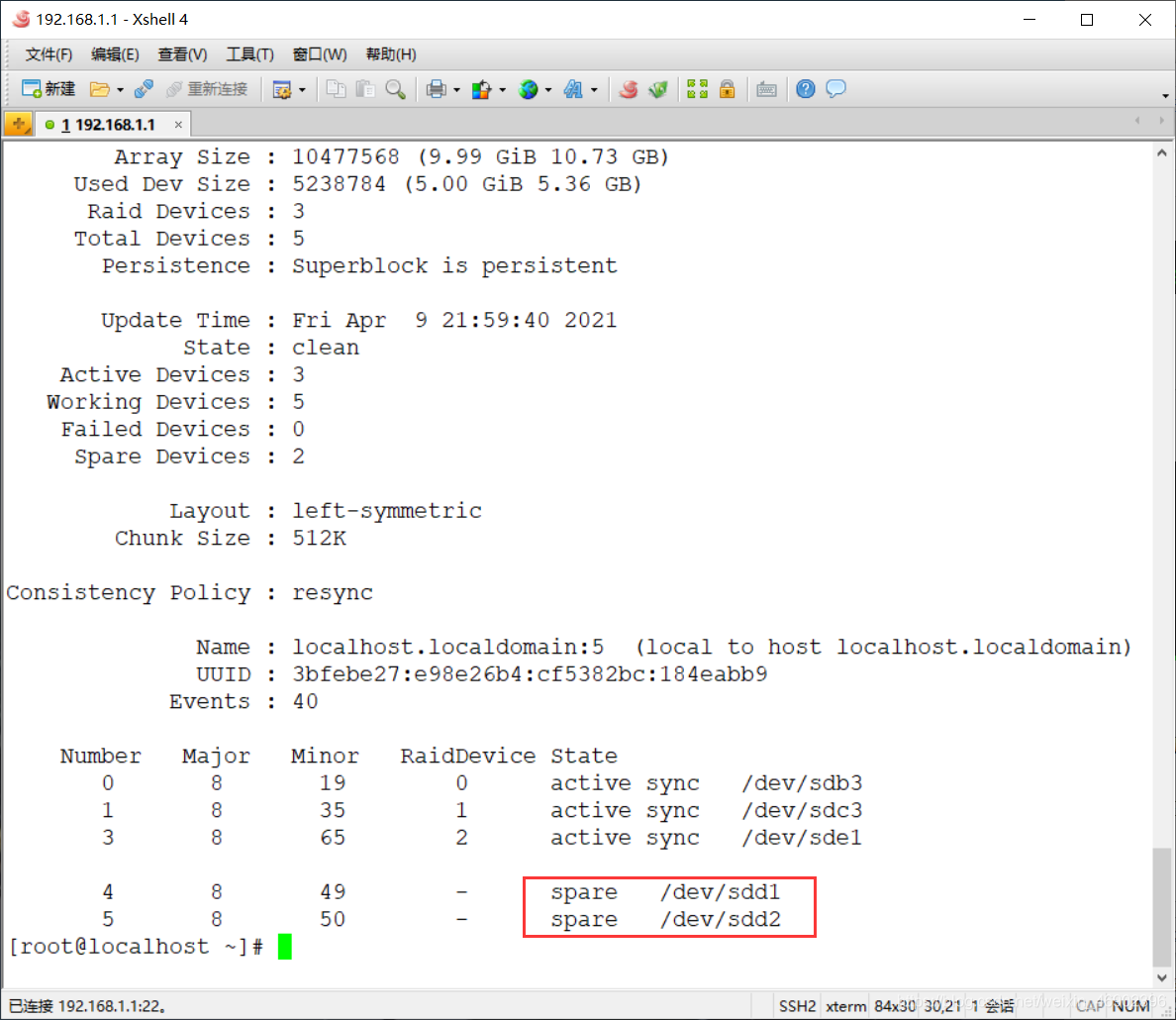Expand the color scheme dropdown arrow
The width and height of the screenshot is (1176, 1020).
coord(502,90)
